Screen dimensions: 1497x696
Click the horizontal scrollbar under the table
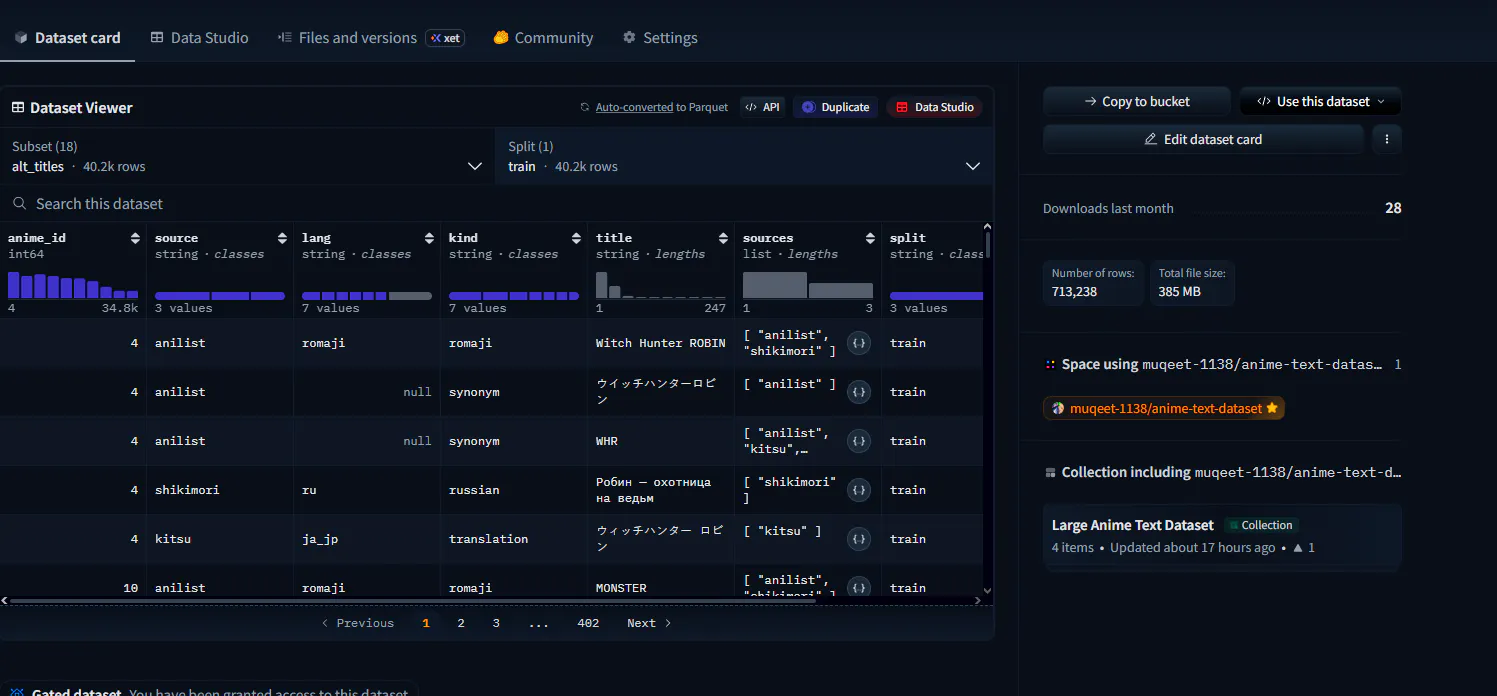410,601
